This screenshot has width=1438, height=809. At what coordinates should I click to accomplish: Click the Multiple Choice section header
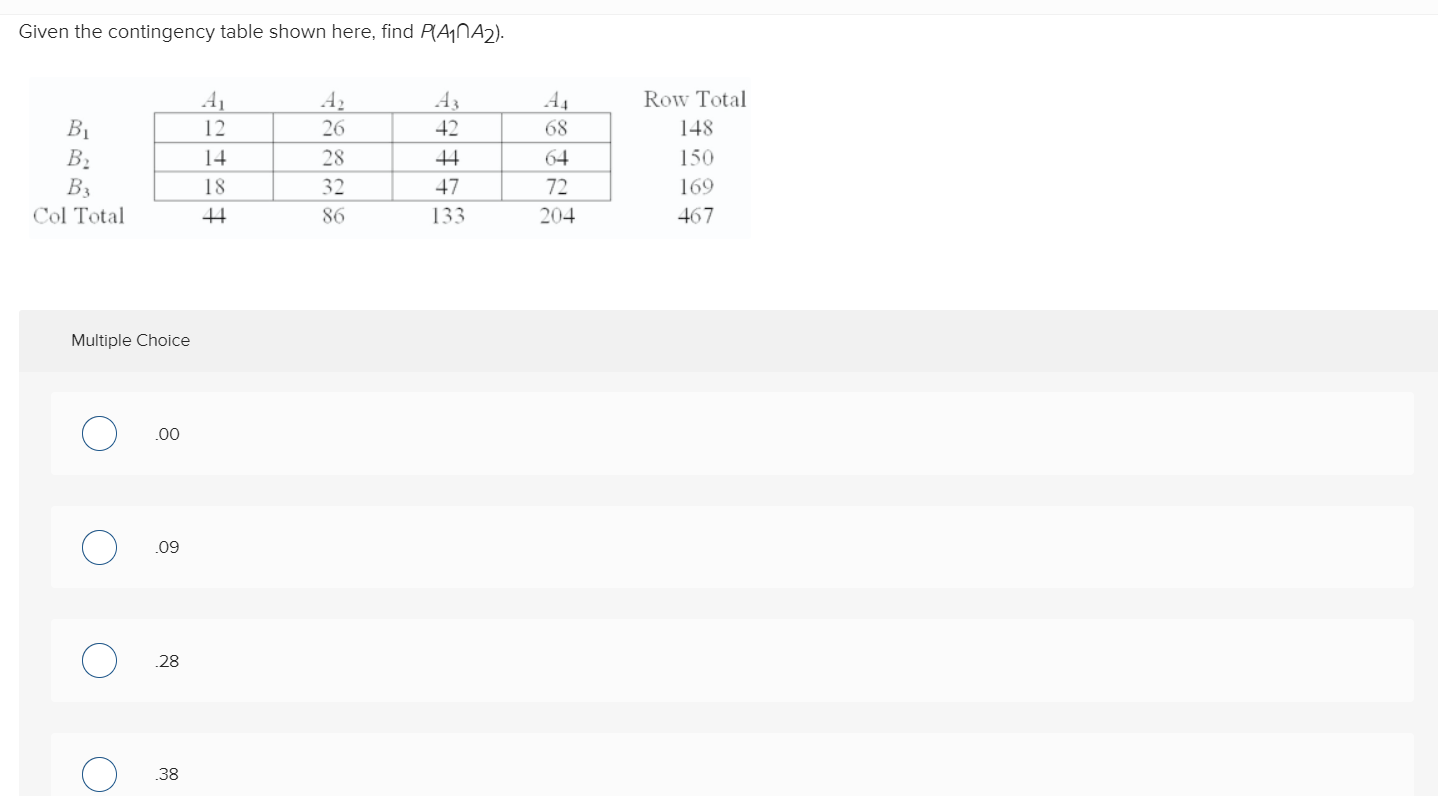click(130, 340)
